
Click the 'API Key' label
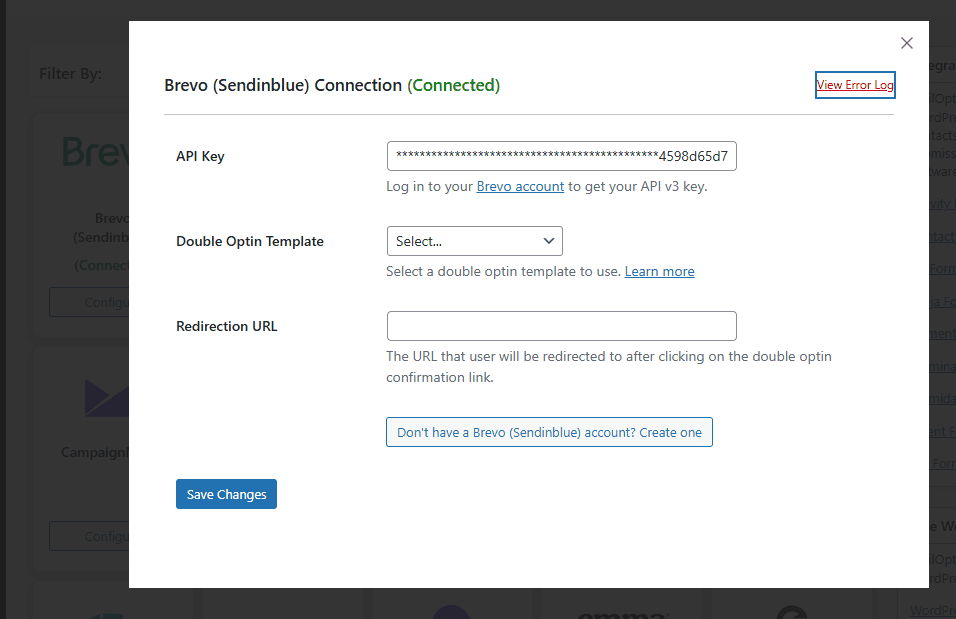(x=201, y=156)
